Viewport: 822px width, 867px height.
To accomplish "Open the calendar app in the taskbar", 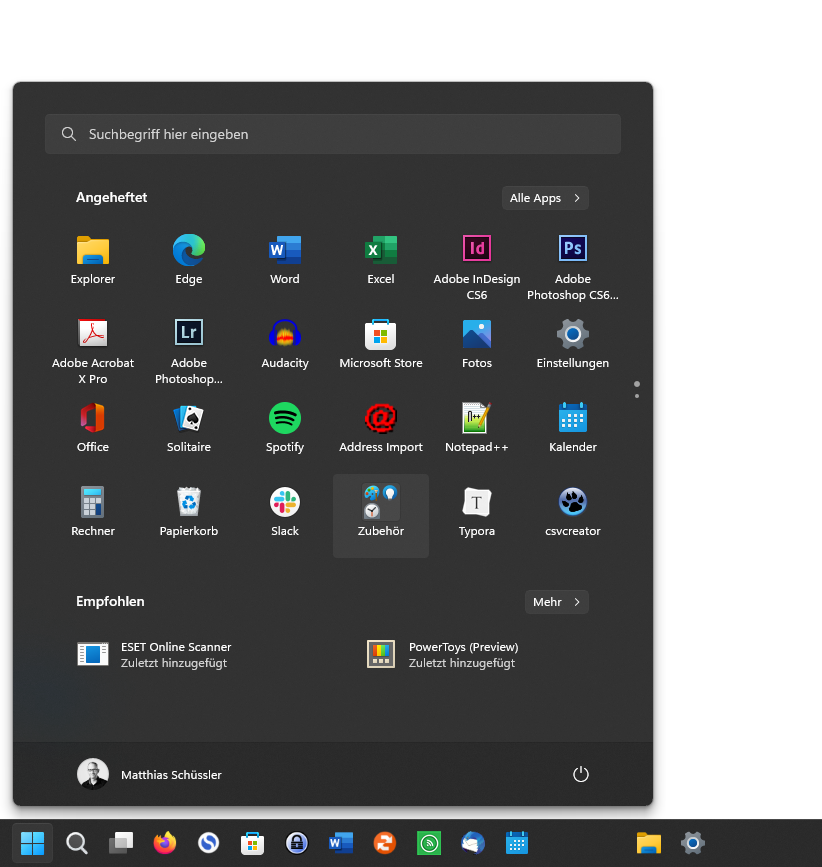I will coord(517,843).
